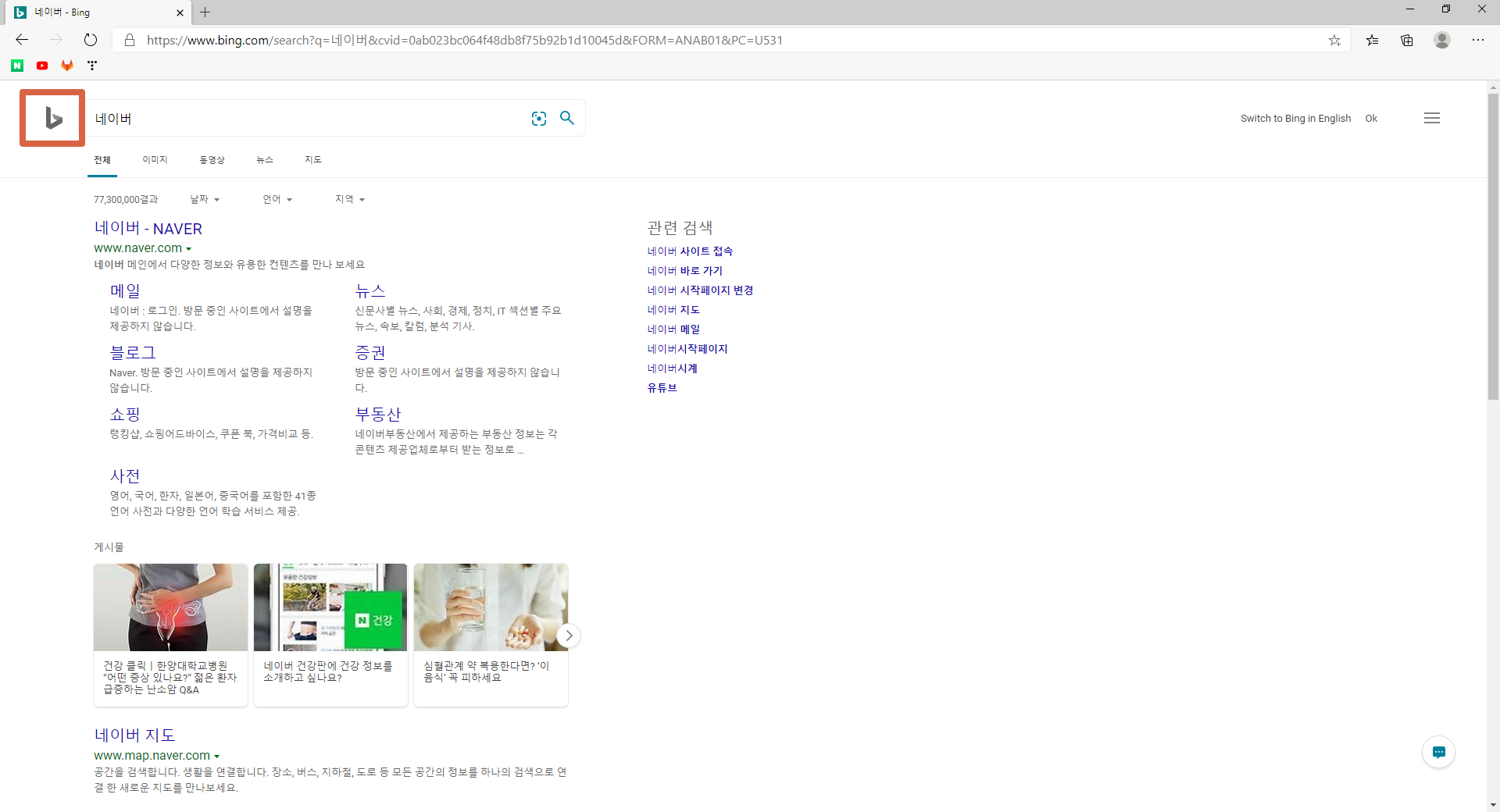Expand the 지역 filter dropdown
The height and width of the screenshot is (812, 1500).
coord(350,200)
